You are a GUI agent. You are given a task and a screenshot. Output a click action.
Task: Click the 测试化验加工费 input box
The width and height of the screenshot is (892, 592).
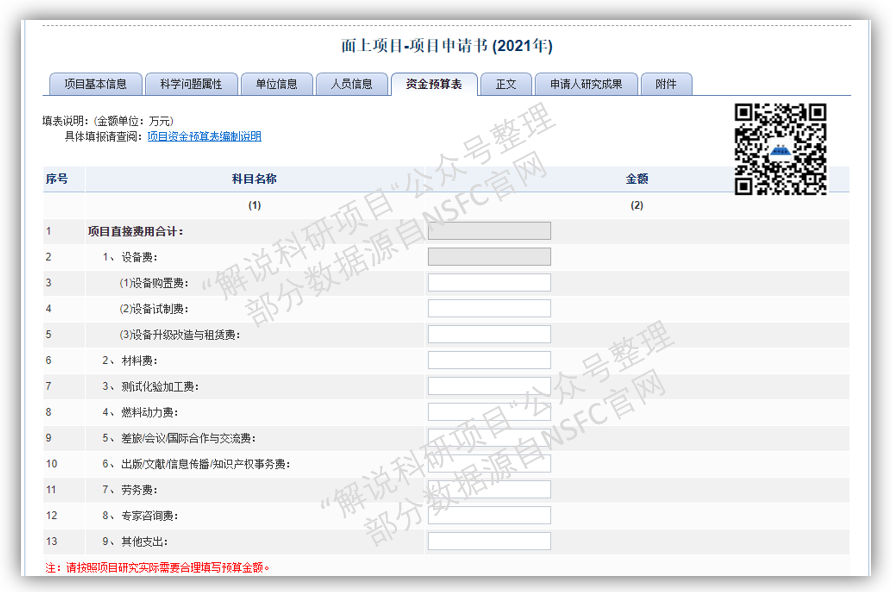(489, 386)
